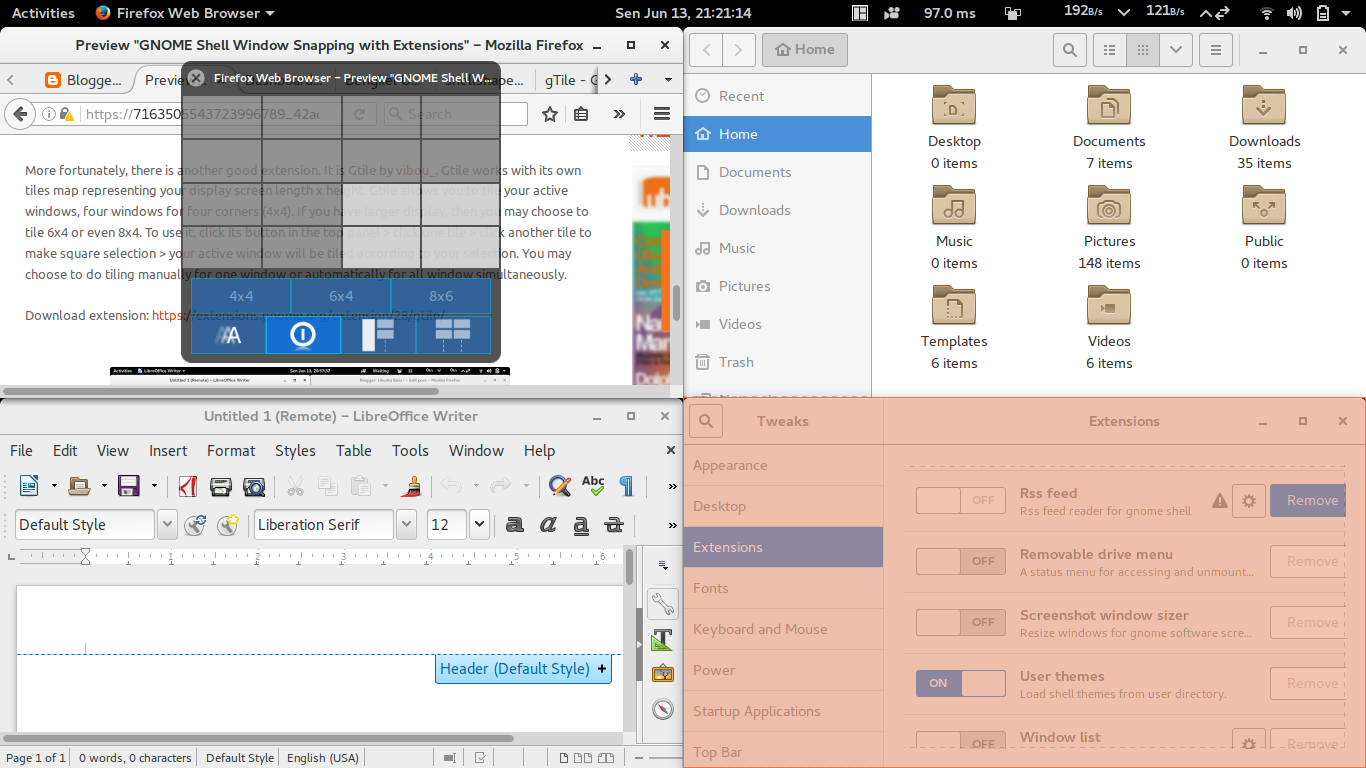The image size is (1366, 768).
Task: Toggle the User themes switch off
Action: [961, 683]
